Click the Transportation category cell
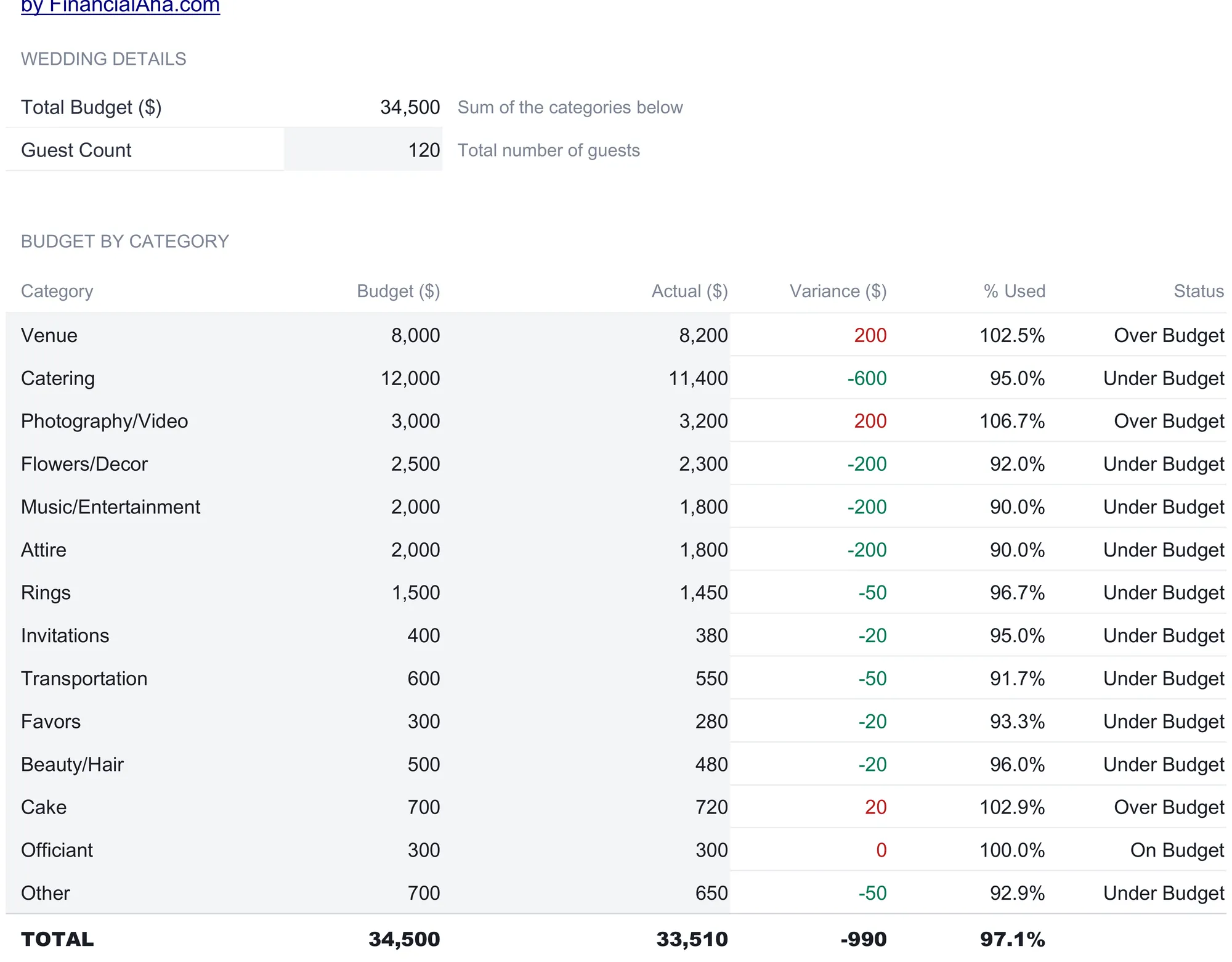1232x962 pixels. point(84,679)
